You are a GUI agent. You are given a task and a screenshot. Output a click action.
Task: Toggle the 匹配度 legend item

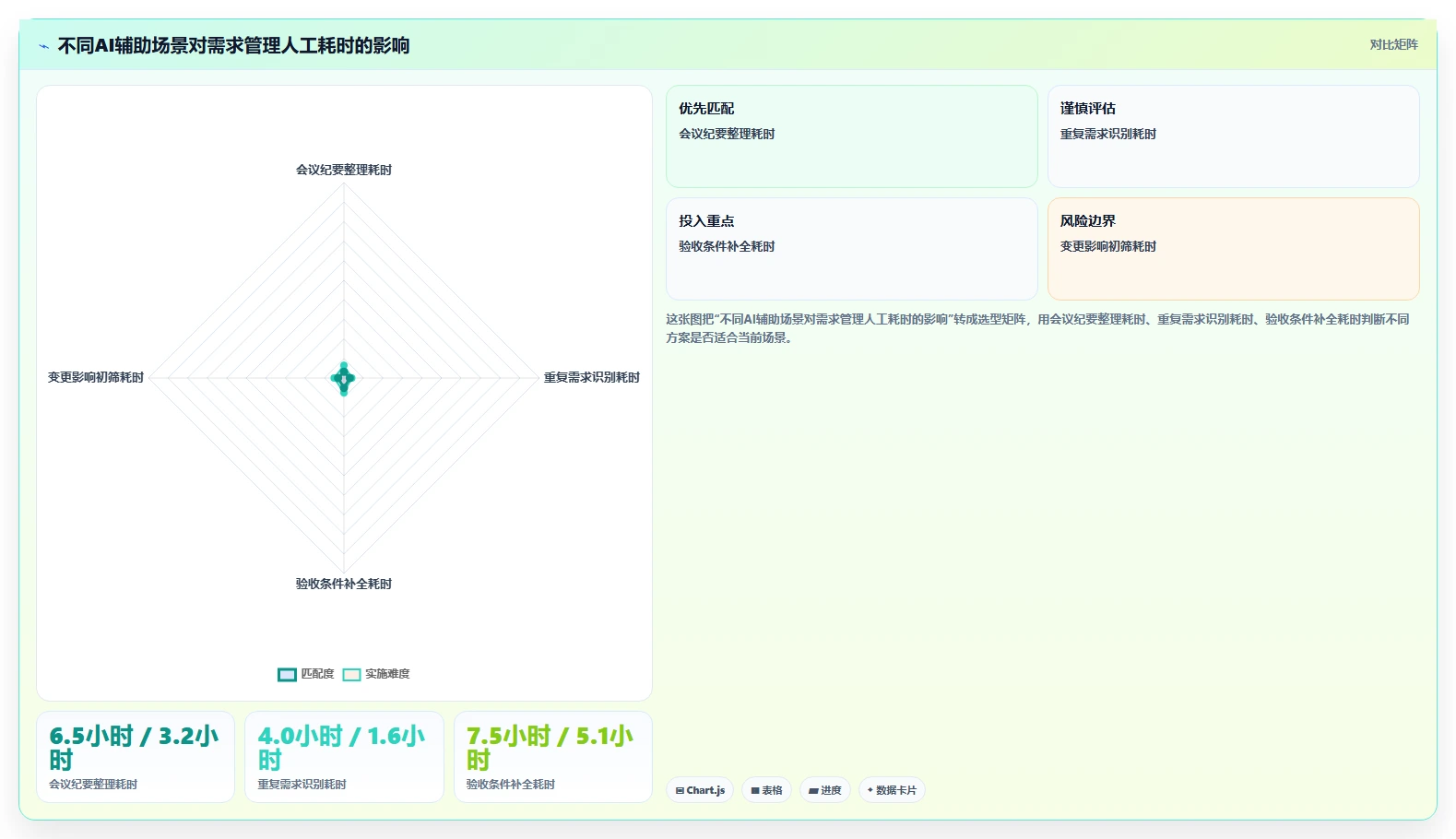(306, 674)
